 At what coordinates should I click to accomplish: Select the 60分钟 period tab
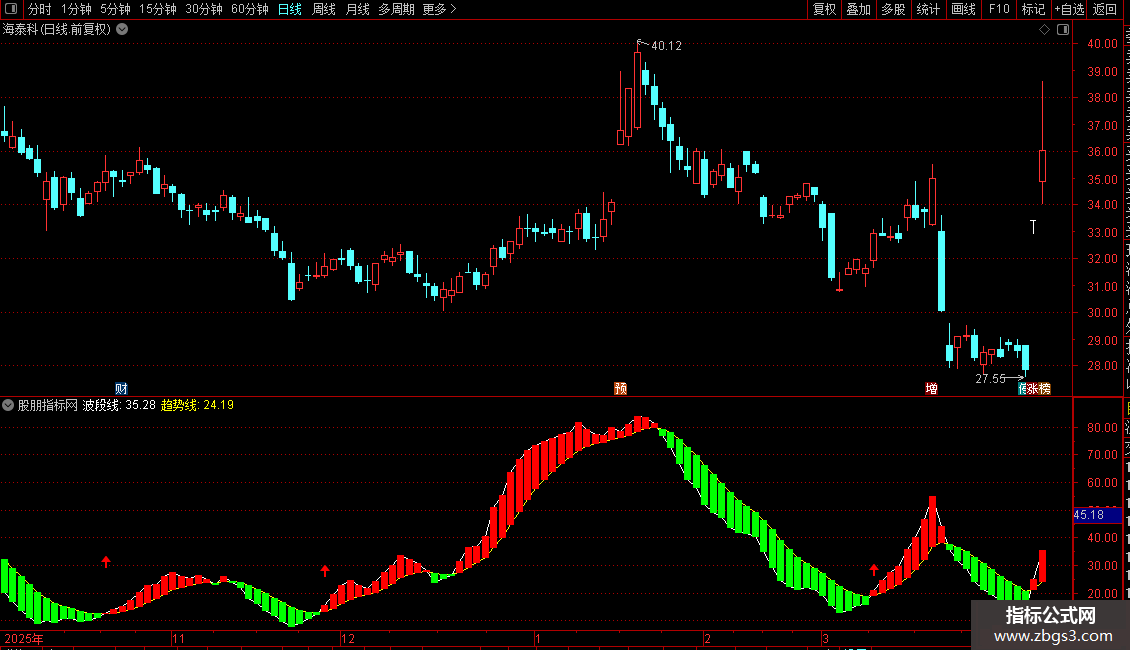click(250, 9)
